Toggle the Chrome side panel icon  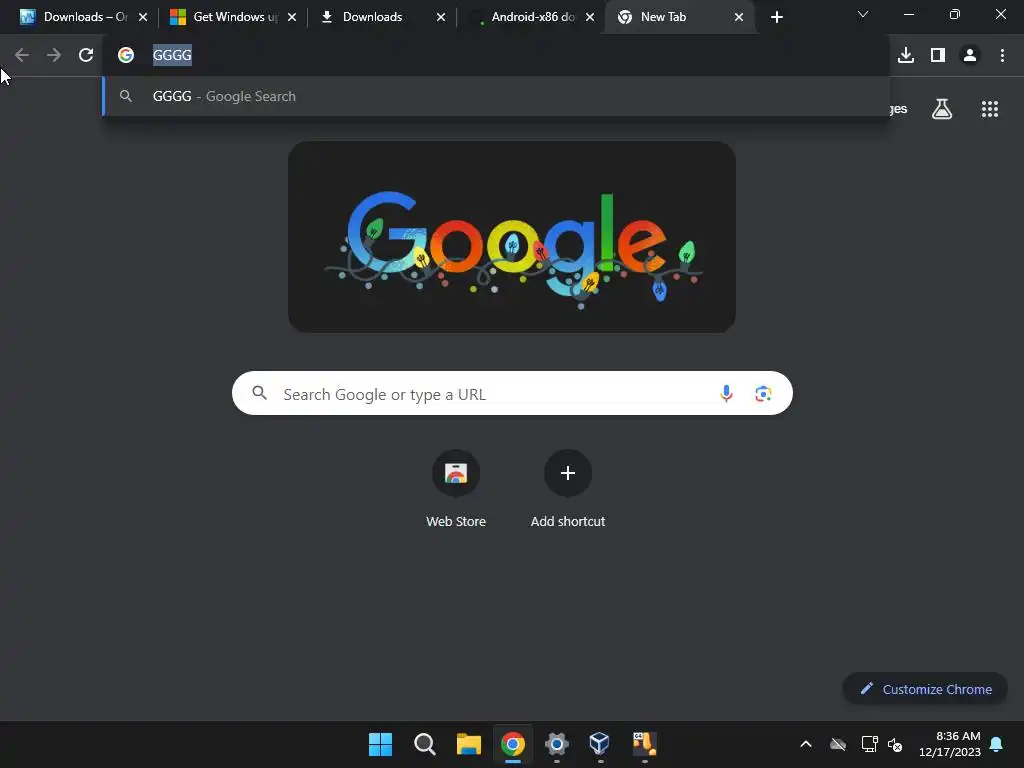pyautogui.click(x=938, y=55)
